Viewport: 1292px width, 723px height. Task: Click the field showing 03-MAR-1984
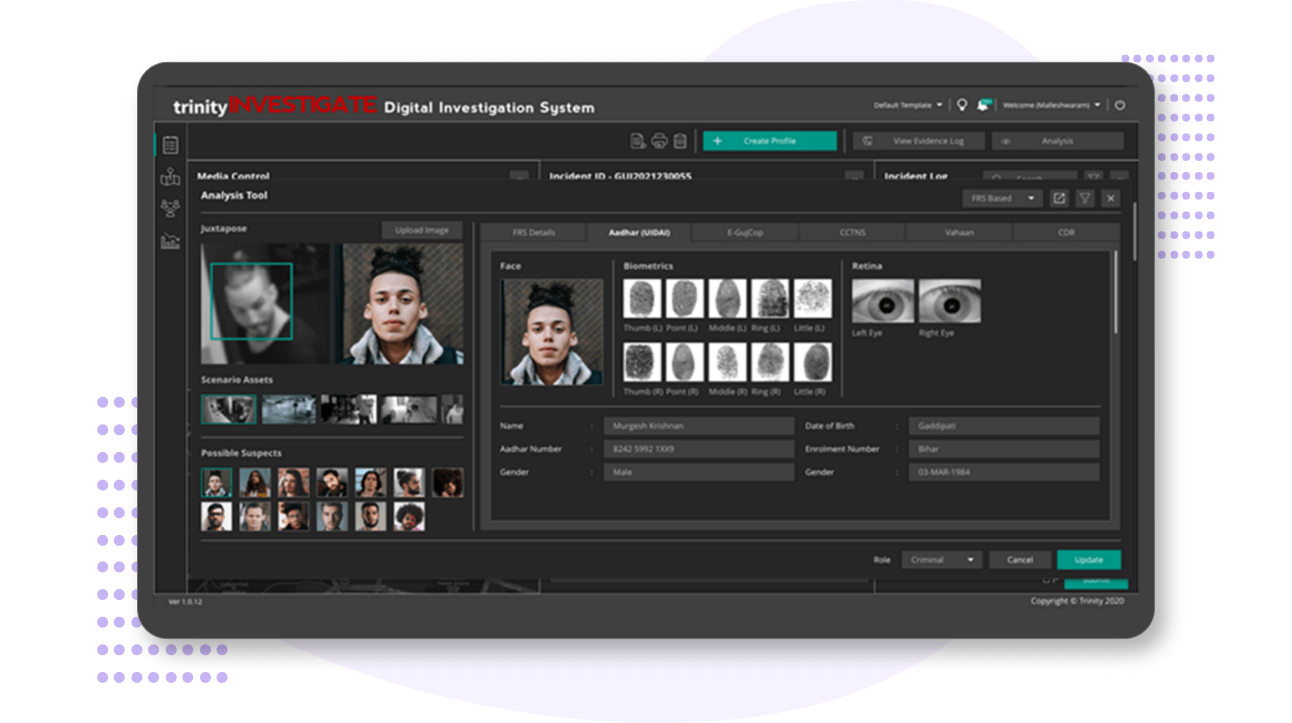click(x=1003, y=472)
